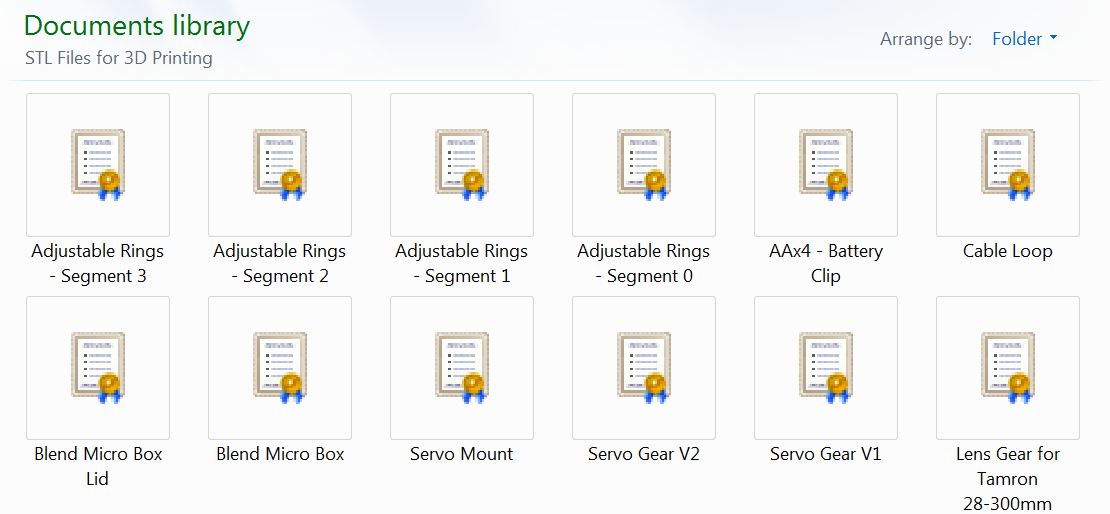
Task: Click the 'Adjustable Rings - Segment 1' file name
Action: (462, 263)
